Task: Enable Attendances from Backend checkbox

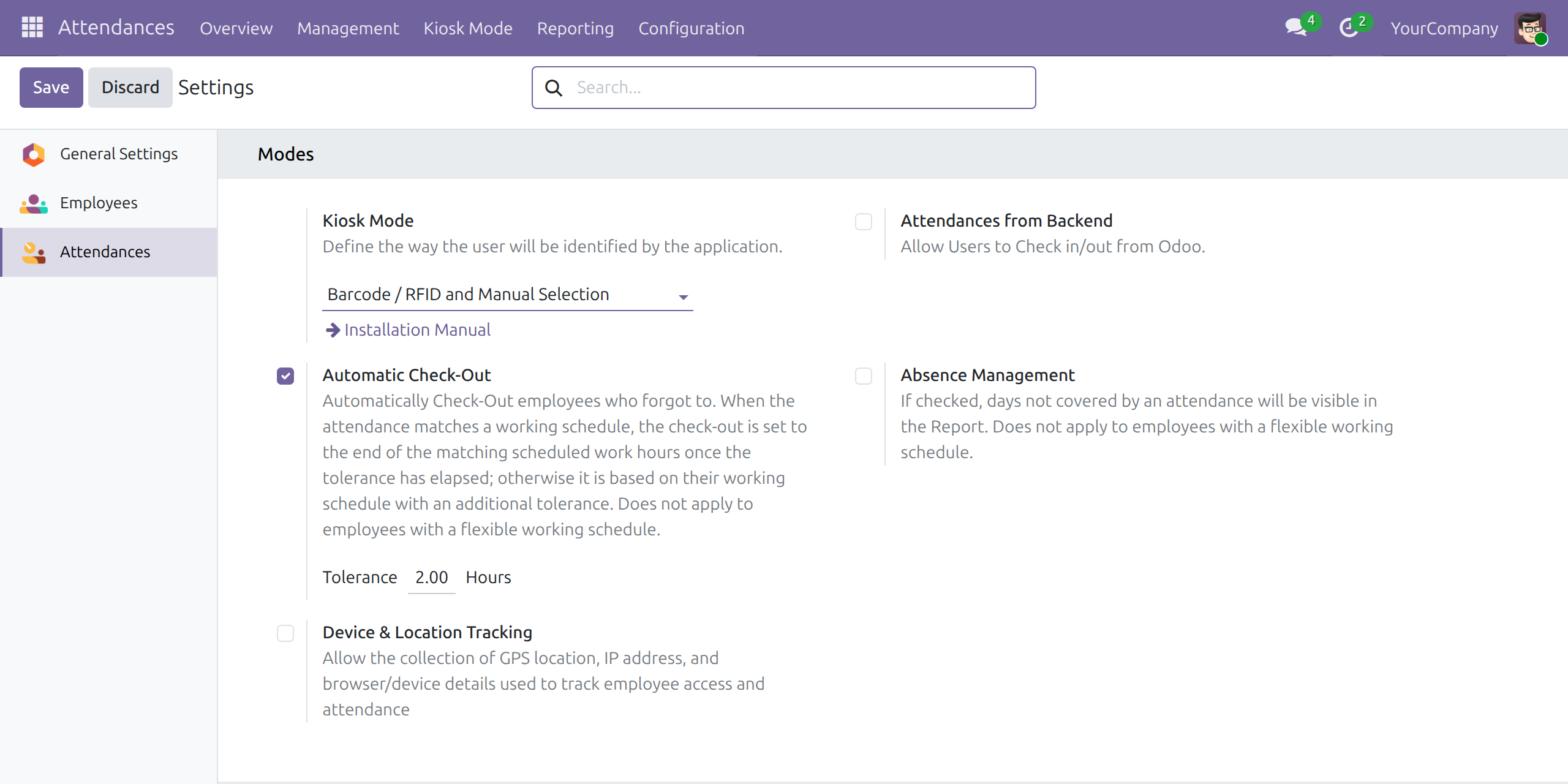Action: coord(864,222)
